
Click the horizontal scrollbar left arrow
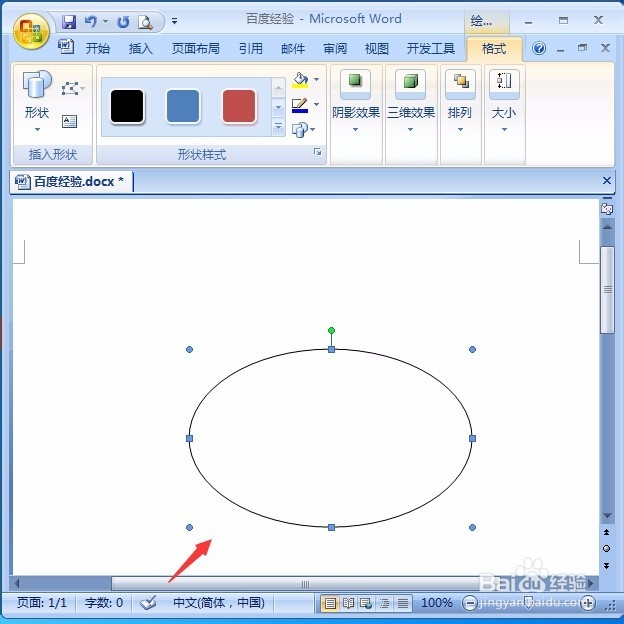click(x=17, y=584)
